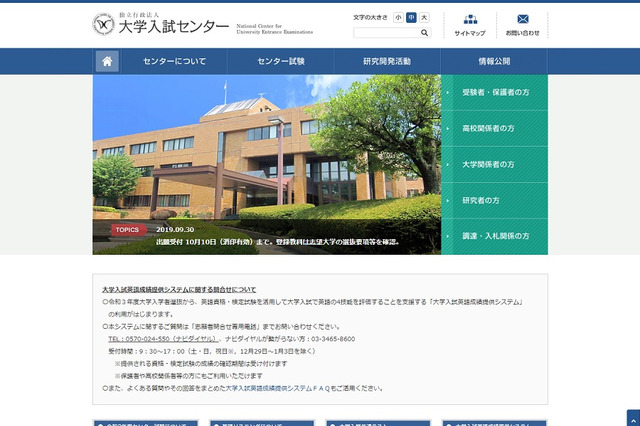Set text size to 小
This screenshot has height=426, width=640.
click(398, 18)
